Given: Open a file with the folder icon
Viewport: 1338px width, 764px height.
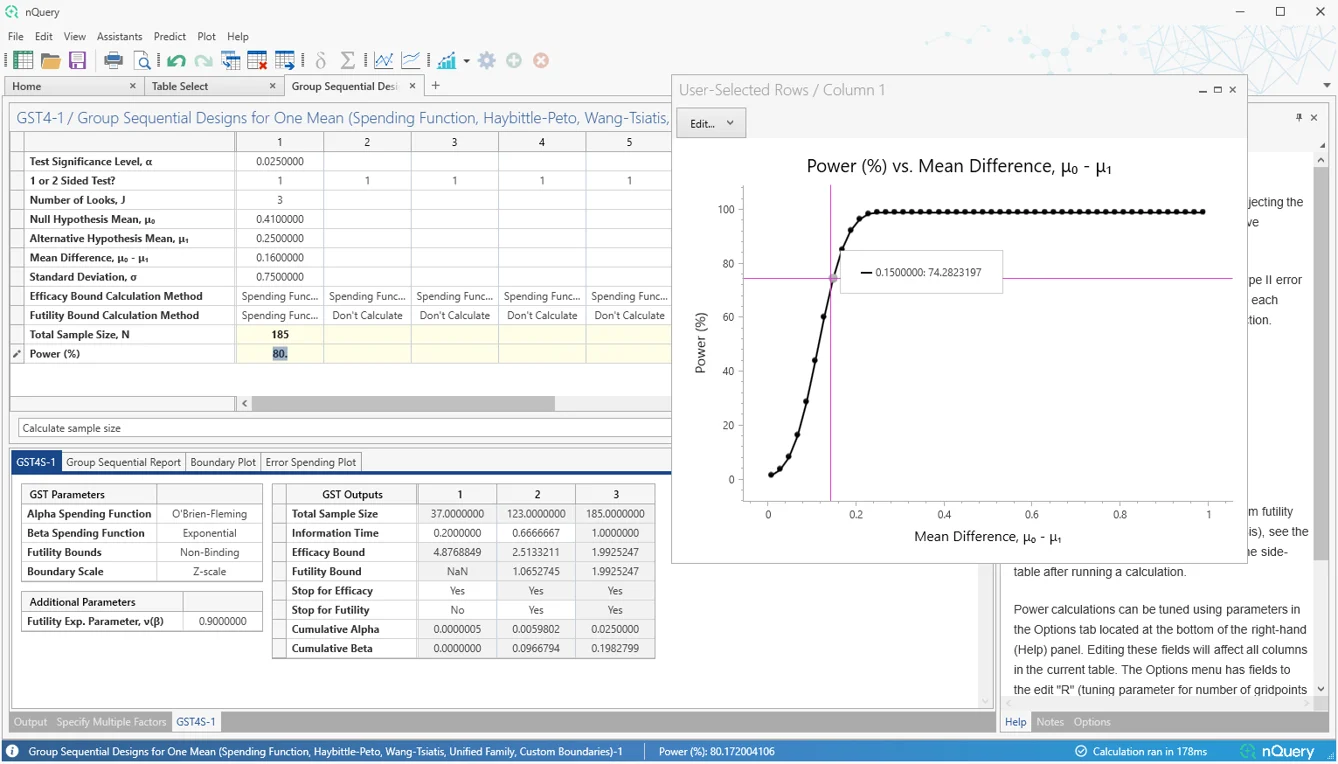Looking at the screenshot, I should point(50,61).
